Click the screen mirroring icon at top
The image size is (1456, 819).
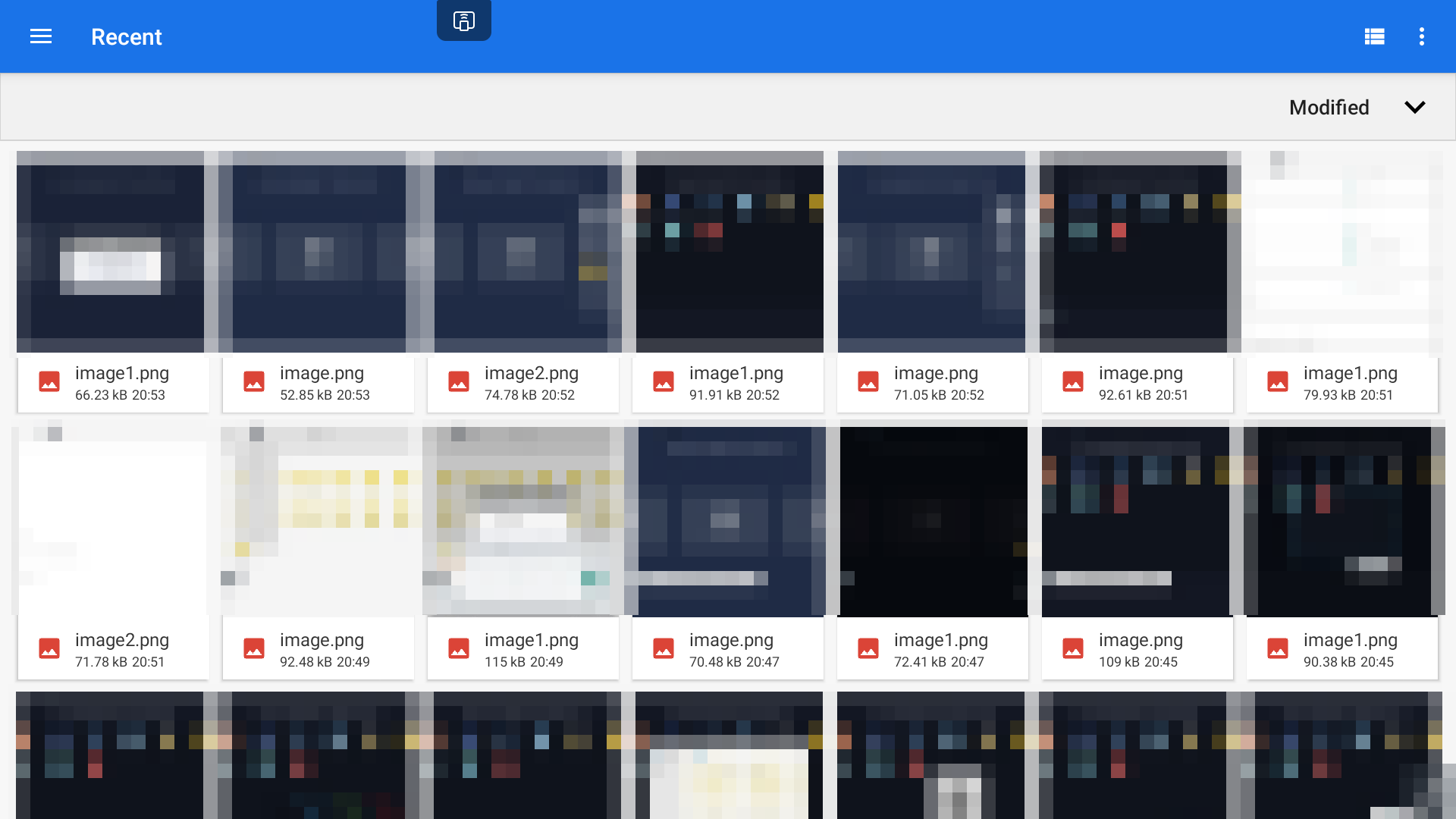pos(464,20)
